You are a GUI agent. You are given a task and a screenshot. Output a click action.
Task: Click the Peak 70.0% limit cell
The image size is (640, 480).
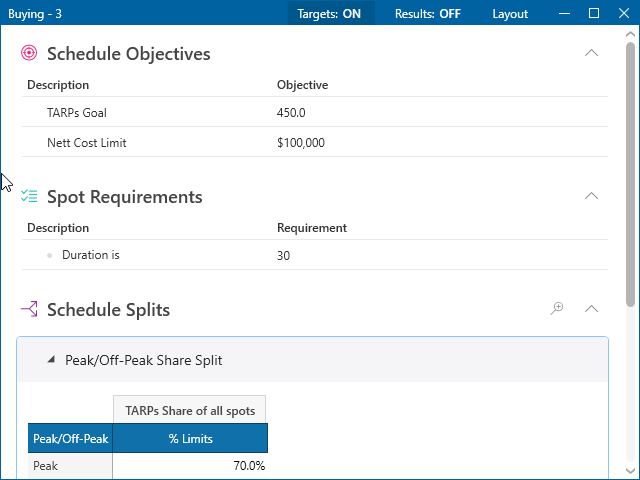point(190,466)
